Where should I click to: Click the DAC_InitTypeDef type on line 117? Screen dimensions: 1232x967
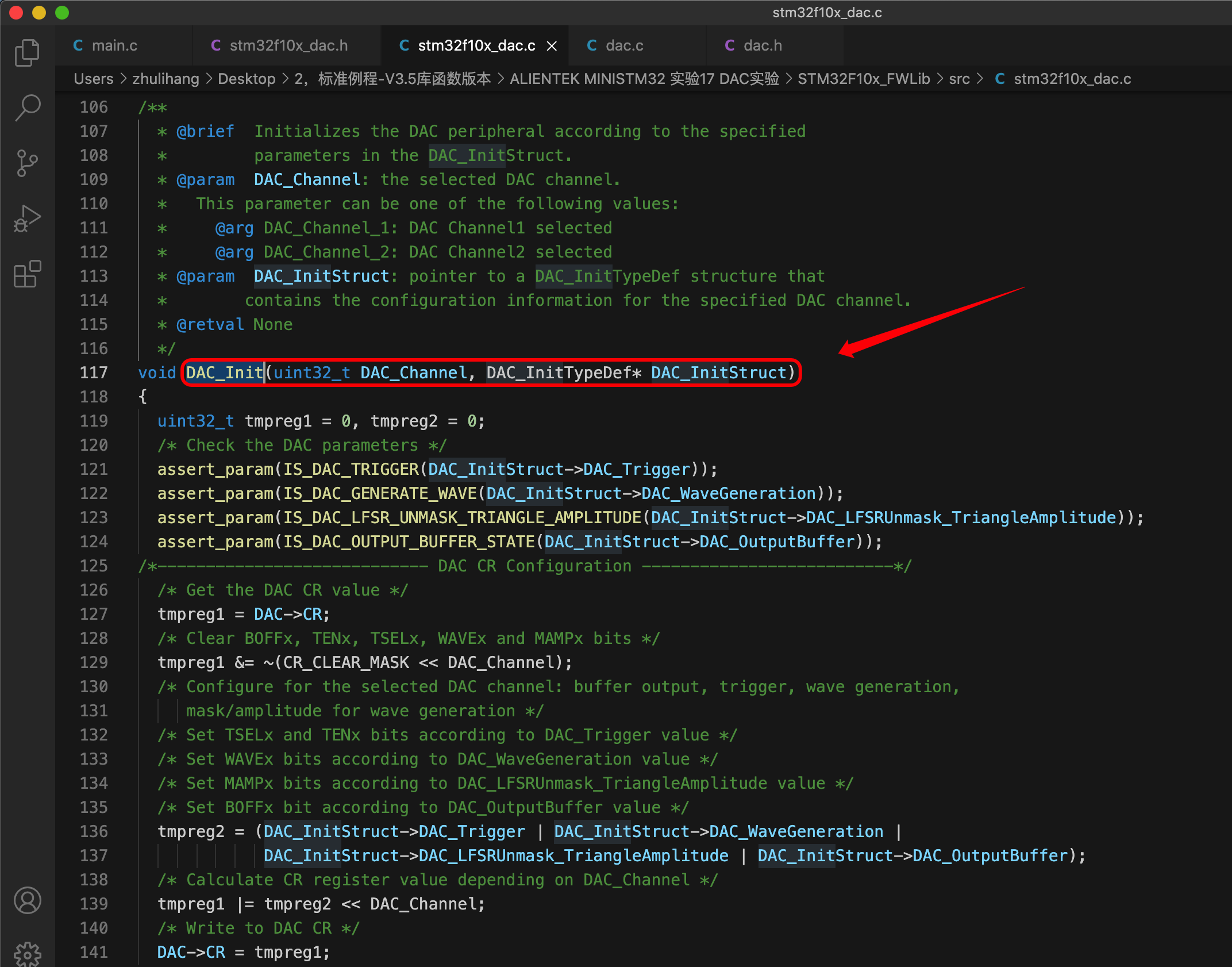click(559, 373)
